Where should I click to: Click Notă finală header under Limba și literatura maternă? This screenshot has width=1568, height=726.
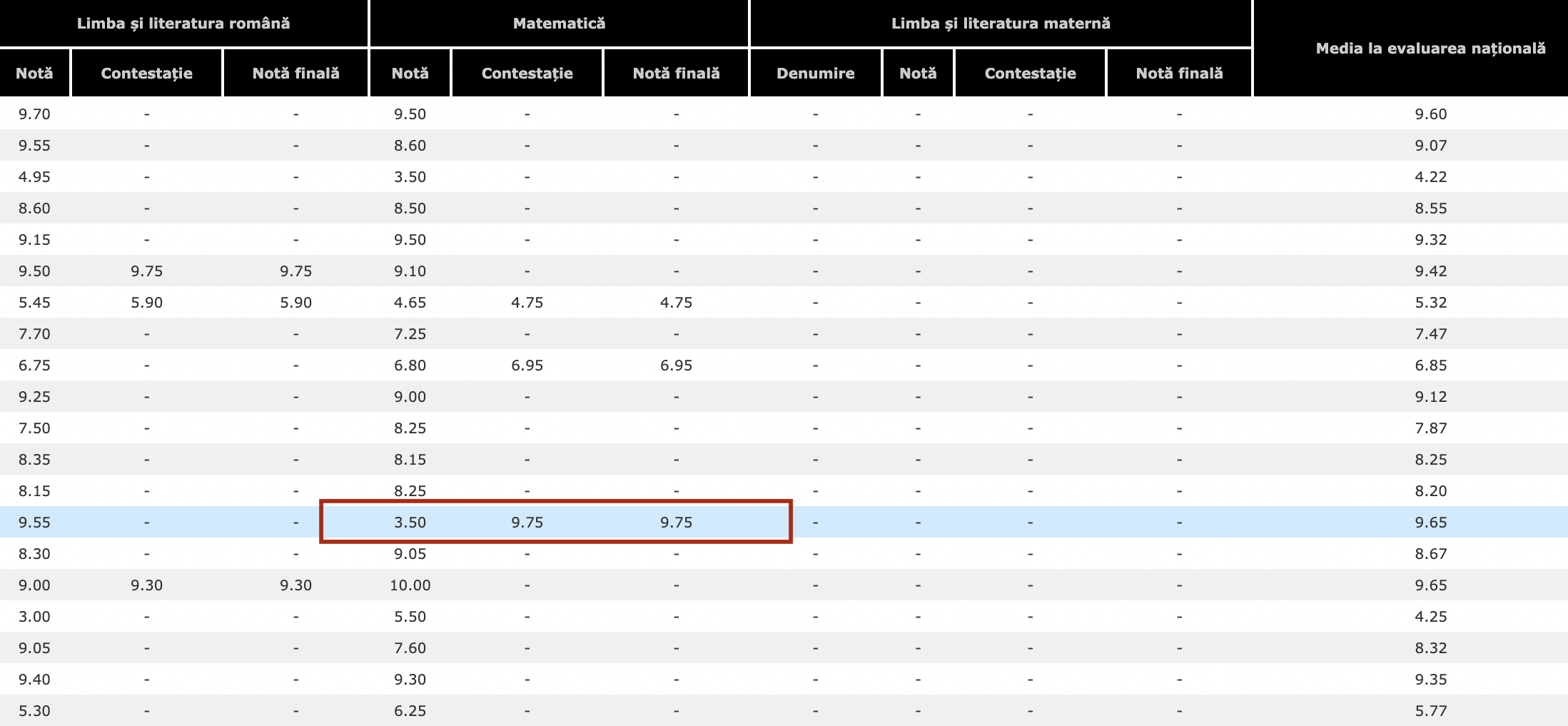tap(1179, 74)
